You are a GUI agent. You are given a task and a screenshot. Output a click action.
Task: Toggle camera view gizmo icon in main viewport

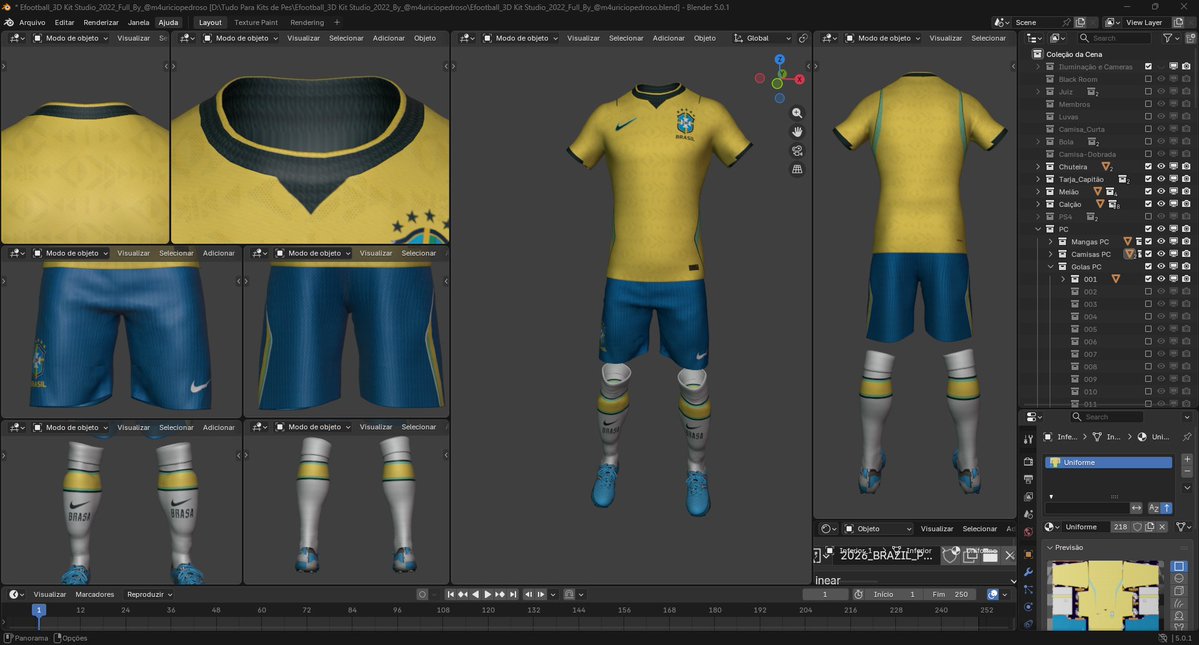pos(797,151)
